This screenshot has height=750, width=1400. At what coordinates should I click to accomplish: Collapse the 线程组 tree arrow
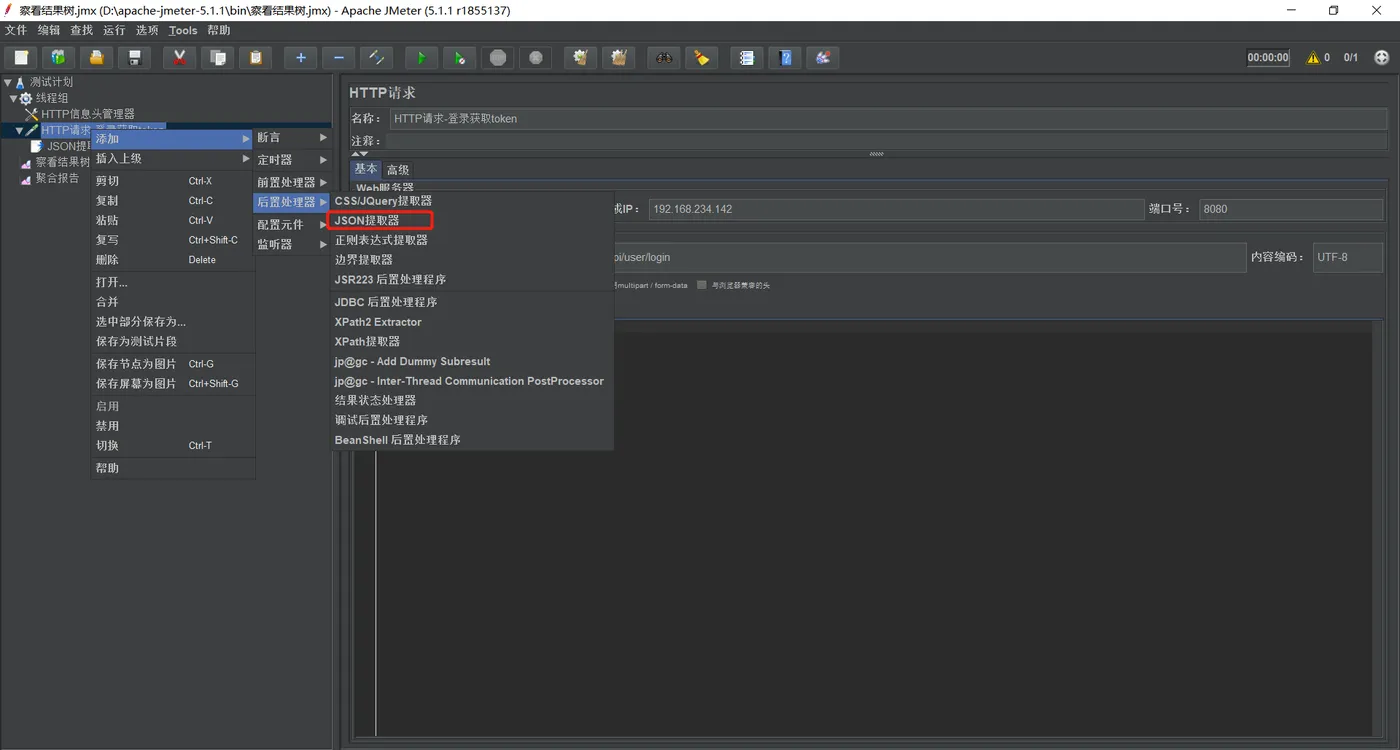click(14, 98)
